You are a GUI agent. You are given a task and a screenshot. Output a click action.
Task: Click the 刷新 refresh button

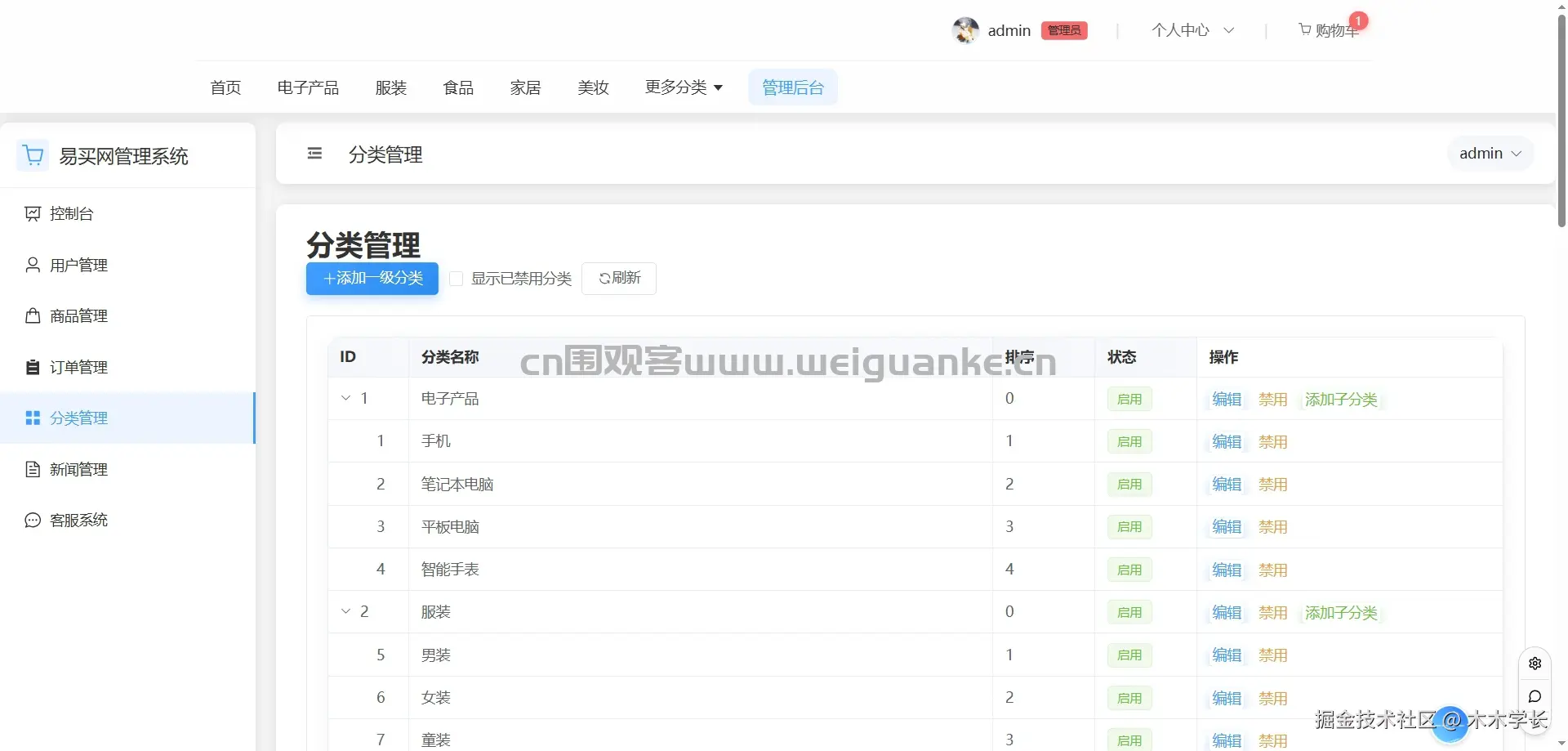coord(619,279)
